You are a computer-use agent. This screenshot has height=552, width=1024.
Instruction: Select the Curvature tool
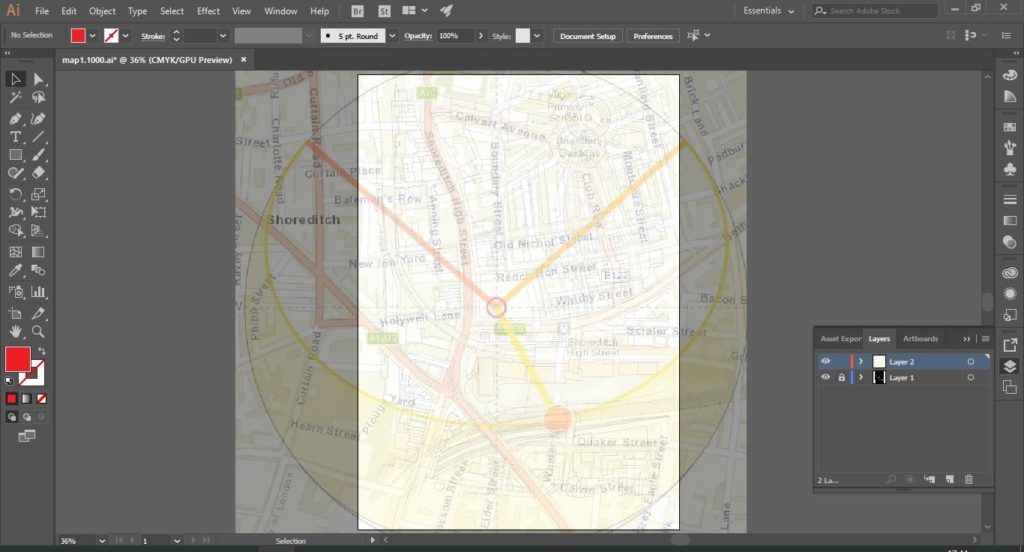pos(39,119)
